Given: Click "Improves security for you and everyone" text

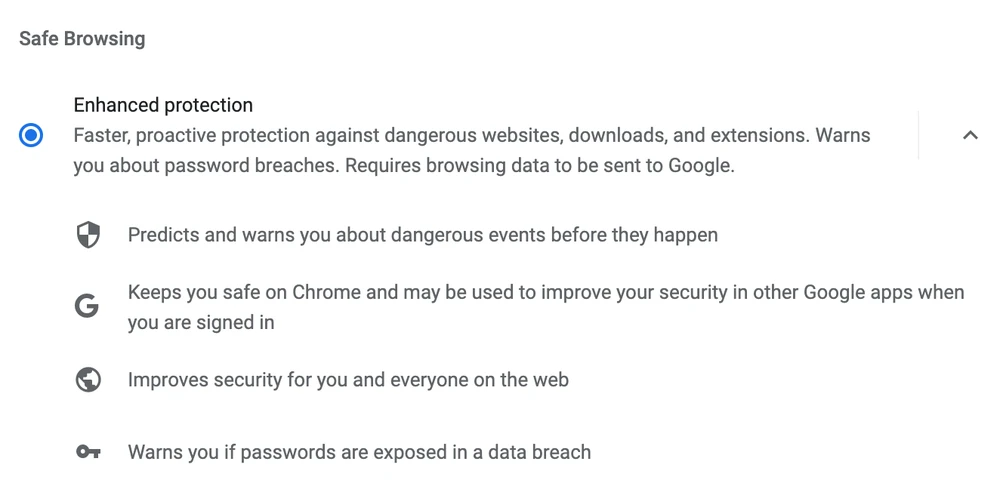Looking at the screenshot, I should click(348, 380).
